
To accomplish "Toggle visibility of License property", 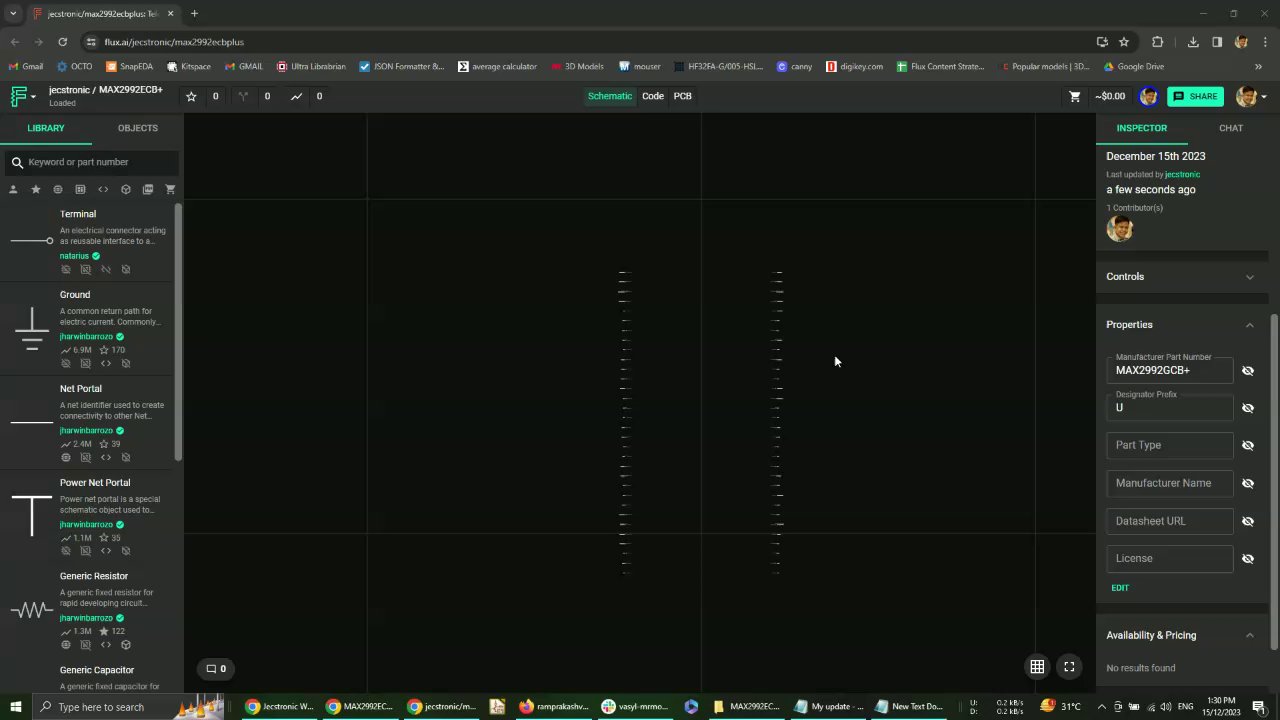I will 1248,559.
